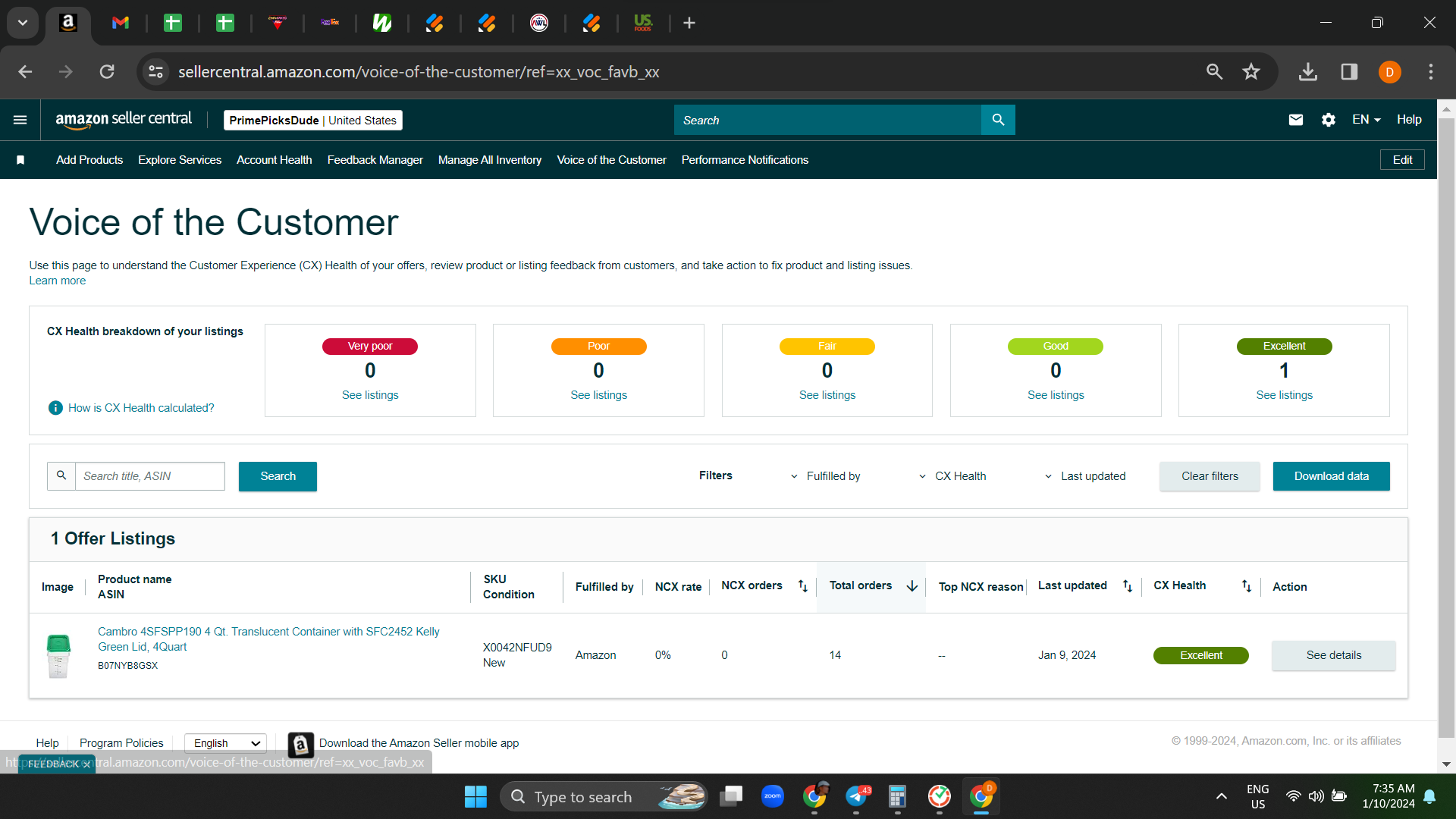Click the Search title, ASIN input field
Screen dimensions: 1456x819
(x=150, y=476)
